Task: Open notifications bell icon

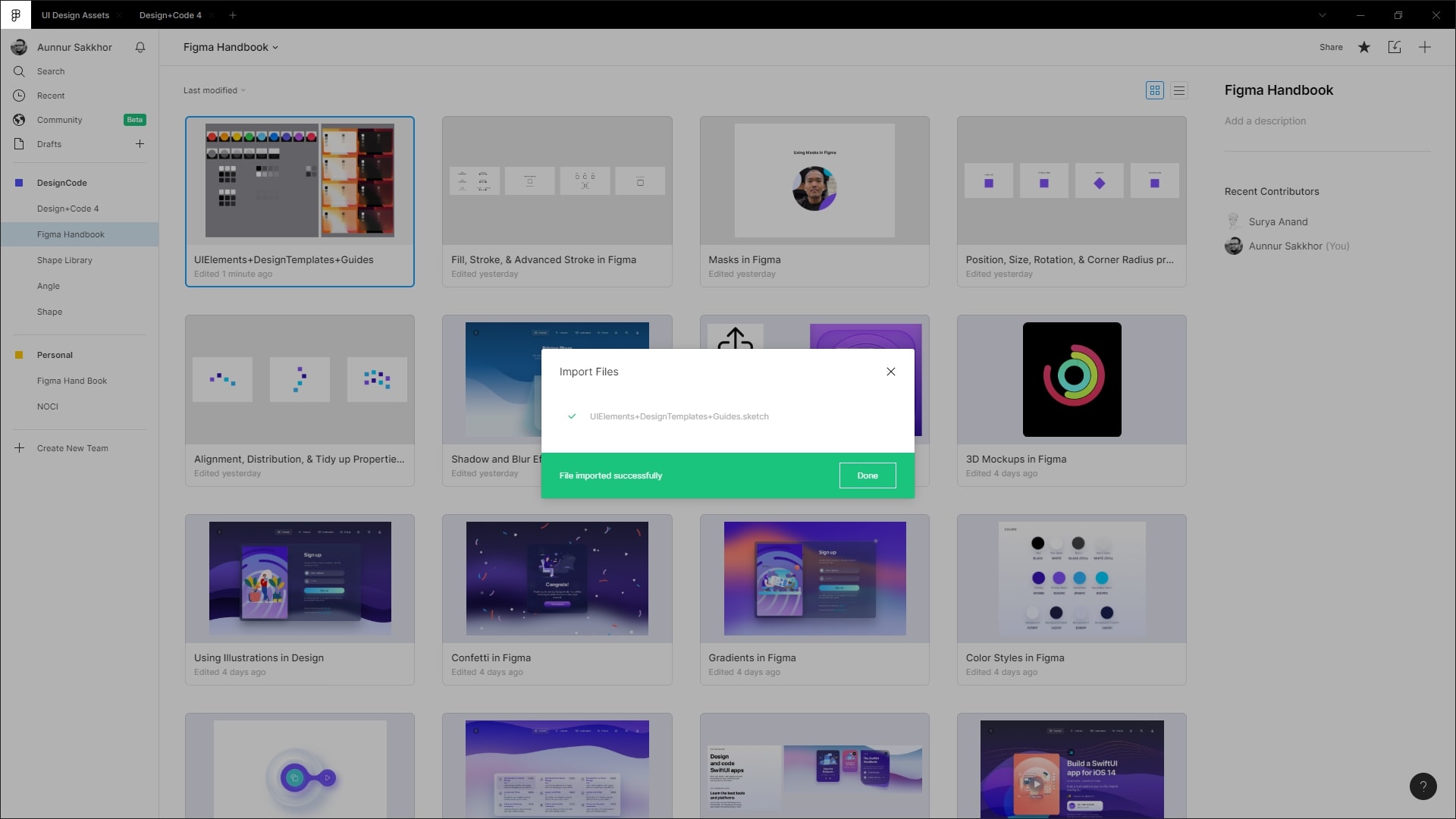Action: click(140, 47)
